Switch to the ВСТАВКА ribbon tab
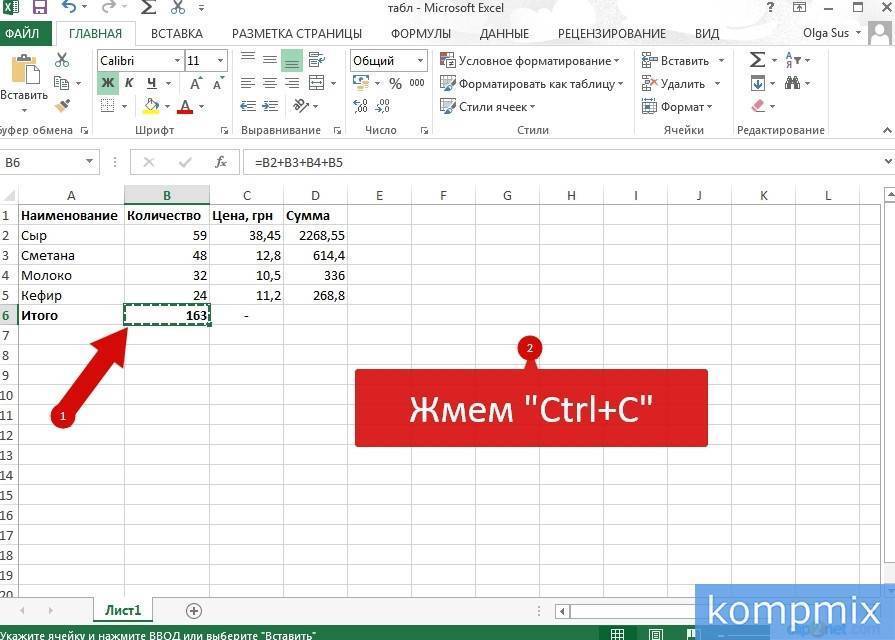The height and width of the screenshot is (640, 895). pyautogui.click(x=177, y=32)
